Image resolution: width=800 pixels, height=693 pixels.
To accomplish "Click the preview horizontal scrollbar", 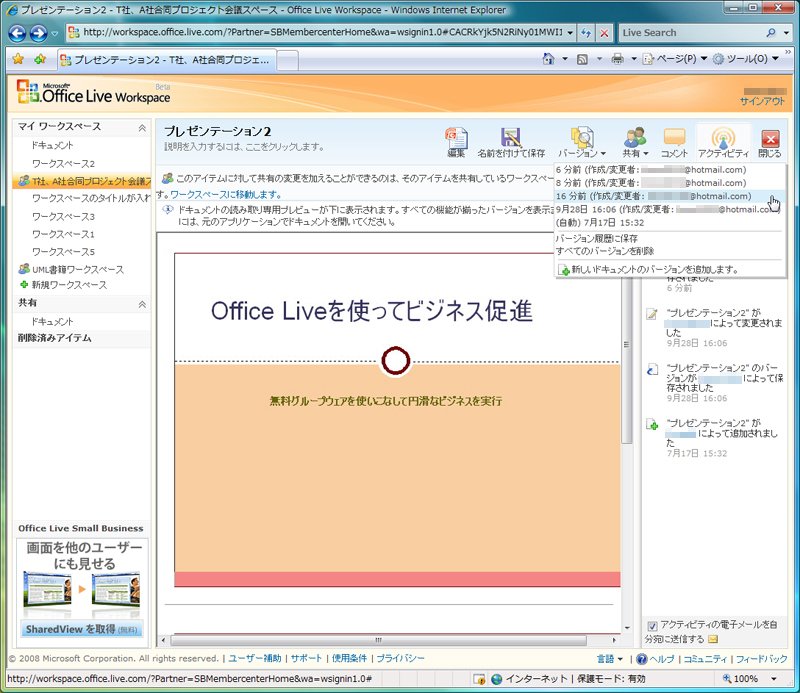I will pyautogui.click(x=378, y=640).
